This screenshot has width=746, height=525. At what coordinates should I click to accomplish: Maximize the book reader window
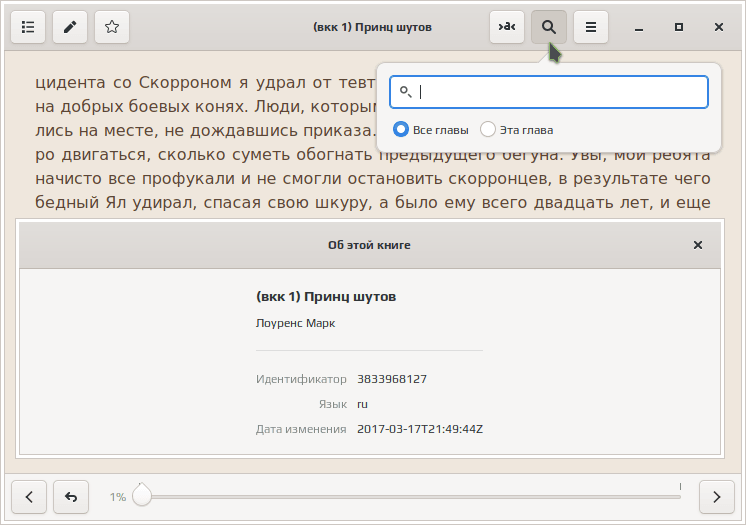point(679,27)
